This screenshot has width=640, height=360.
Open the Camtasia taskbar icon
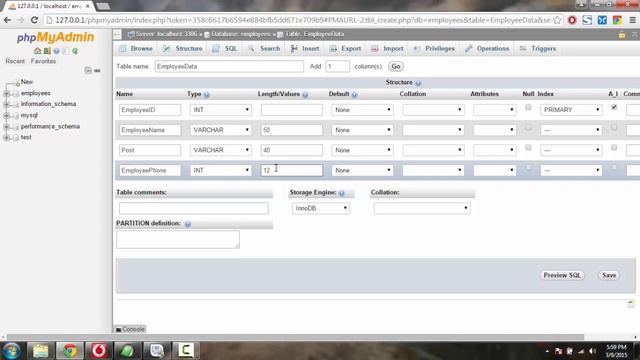186,351
